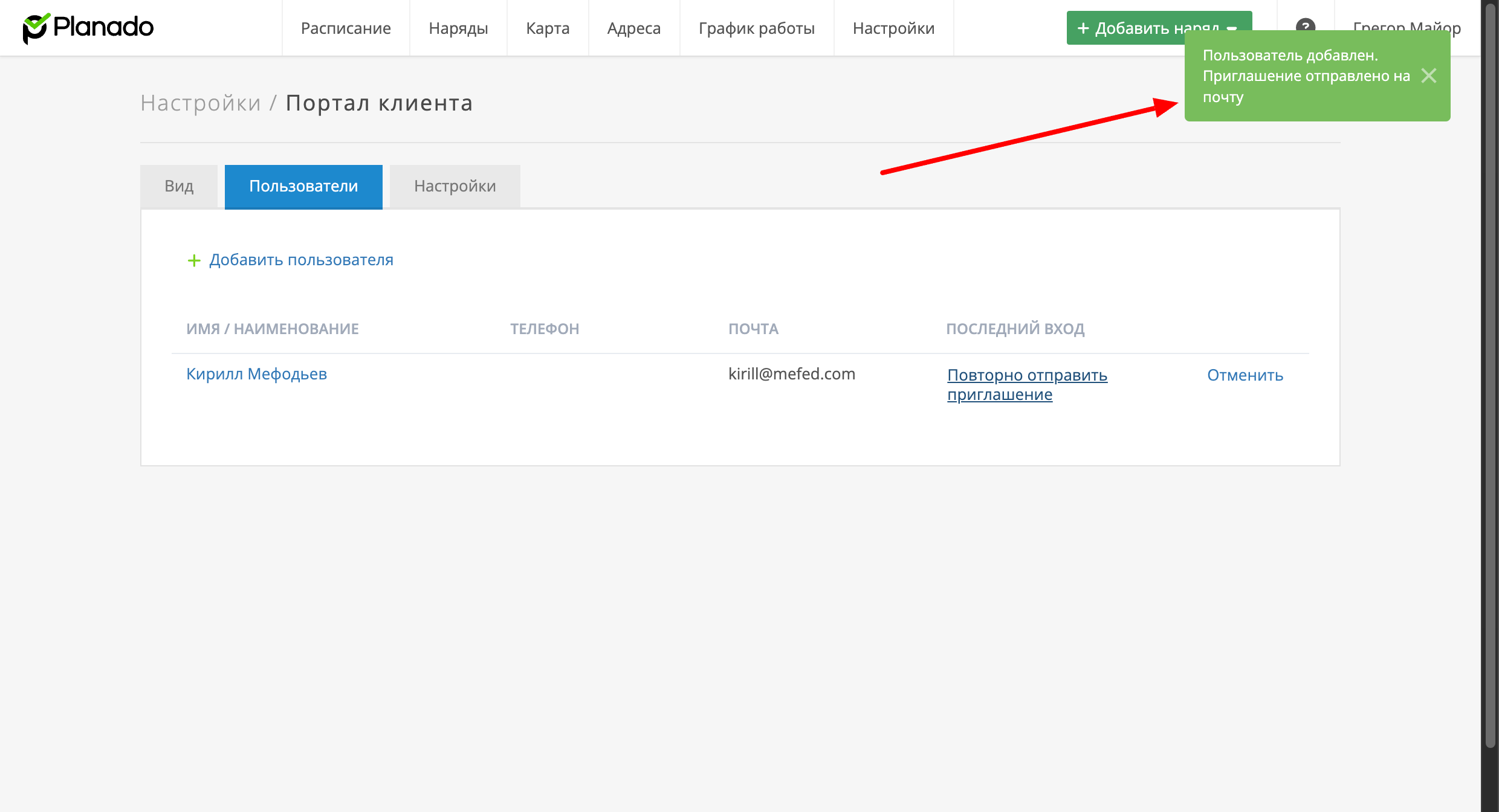Viewport: 1499px width, 812px height.
Task: Click Отменить for the invitation
Action: 1245,375
